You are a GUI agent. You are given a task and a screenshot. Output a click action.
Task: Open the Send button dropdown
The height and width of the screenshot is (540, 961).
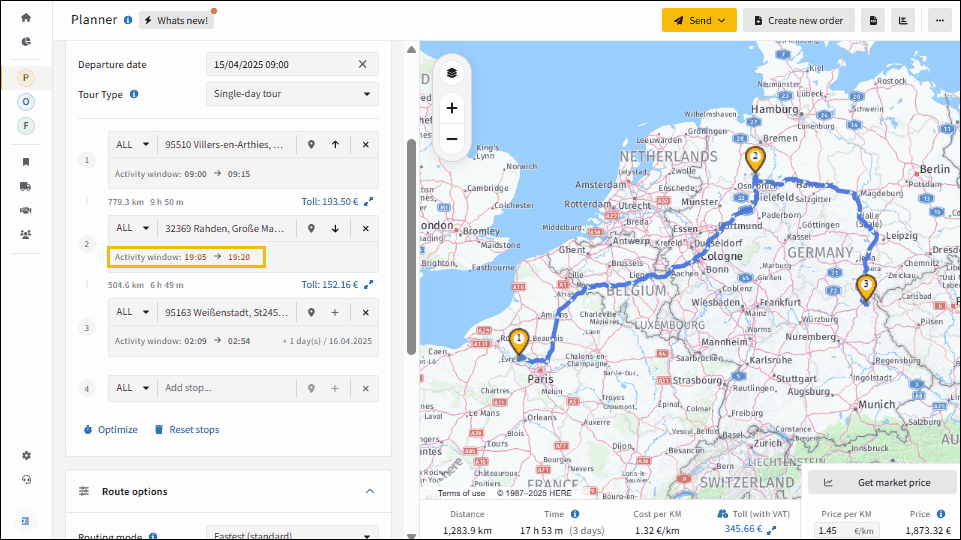pyautogui.click(x=699, y=20)
